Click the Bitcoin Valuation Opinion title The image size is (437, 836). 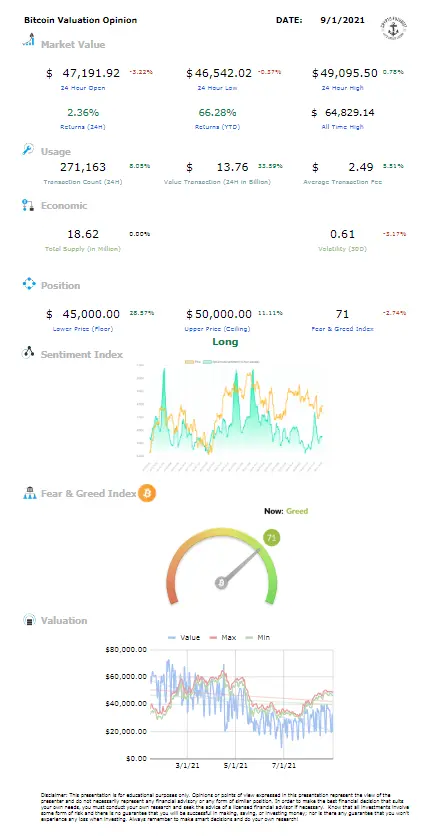tap(80, 20)
